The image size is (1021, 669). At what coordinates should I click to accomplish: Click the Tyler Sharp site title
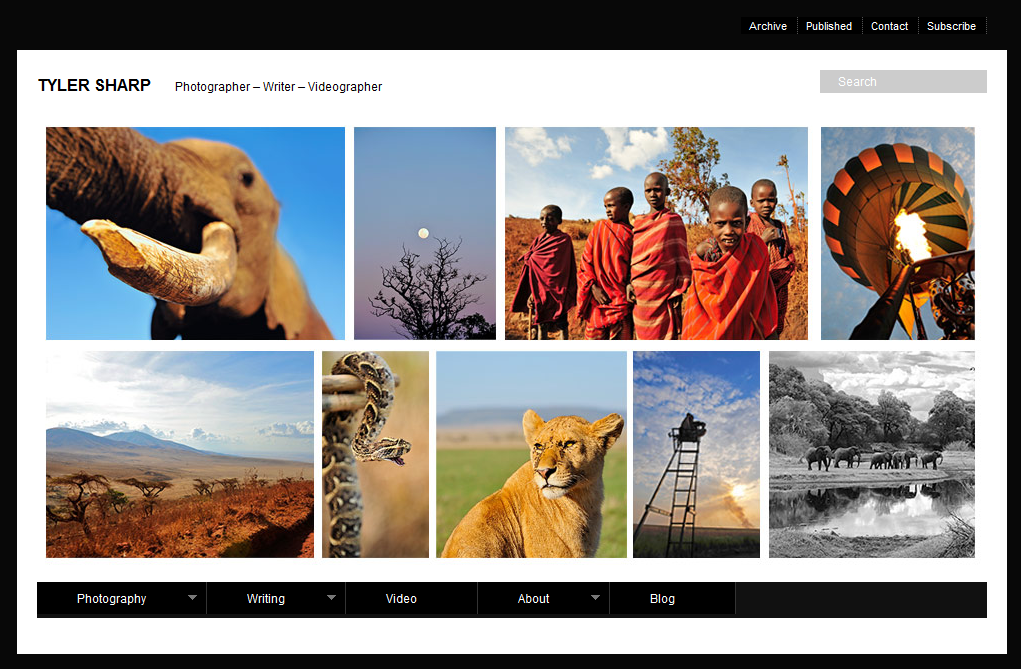click(x=94, y=85)
